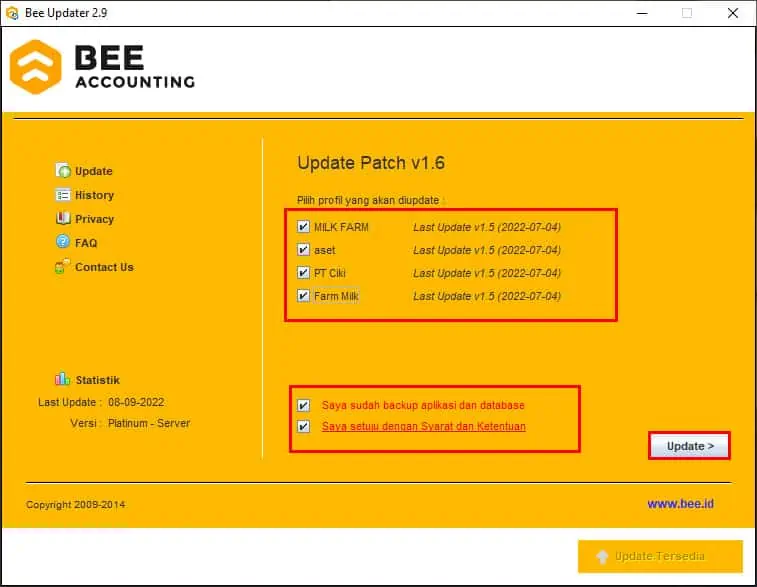Click the FAQ question mark icon
Image resolution: width=757 pixels, height=587 pixels.
point(63,241)
